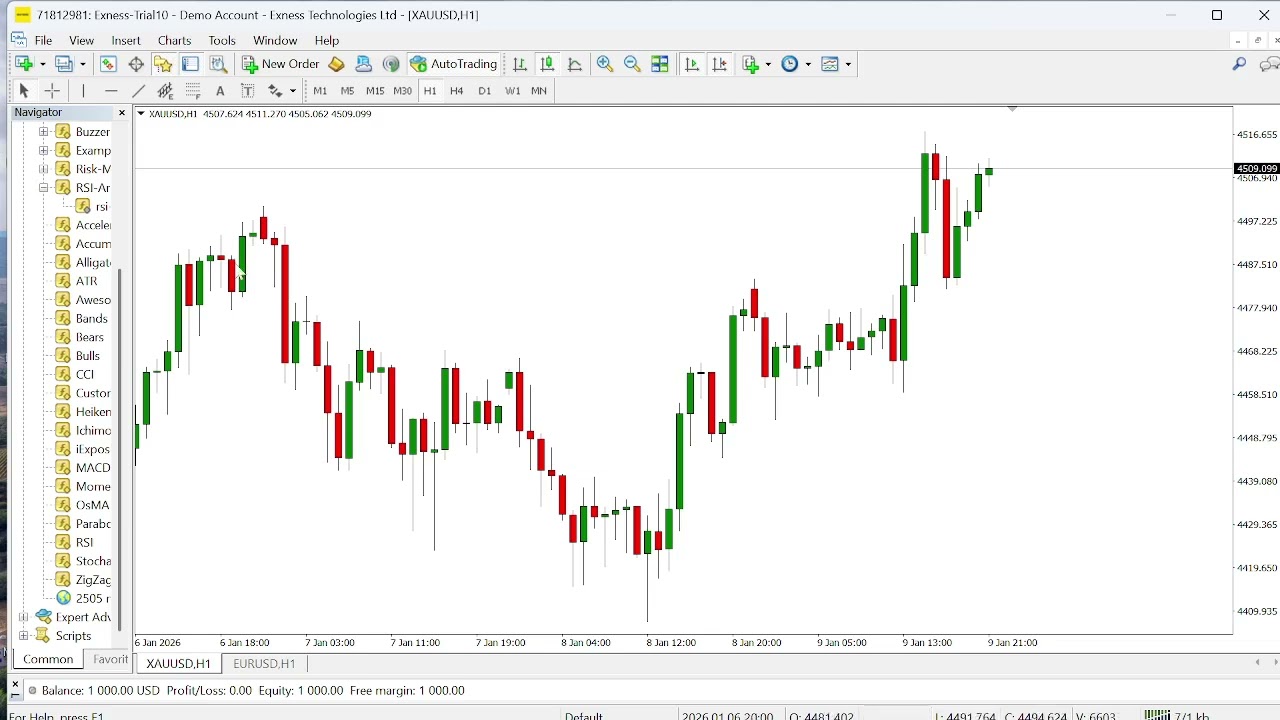Expand the Buzzer tree node
1280x720 pixels.
point(43,132)
